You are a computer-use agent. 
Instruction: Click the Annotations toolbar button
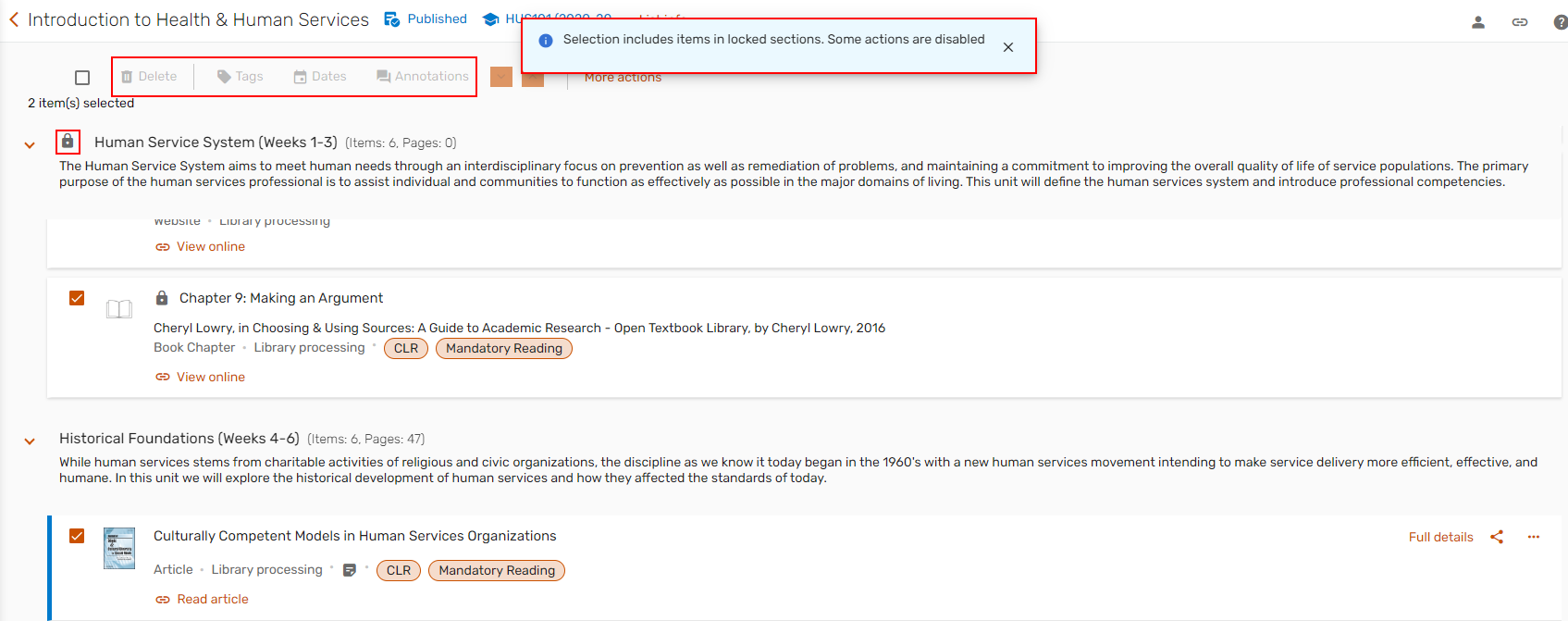(x=423, y=77)
